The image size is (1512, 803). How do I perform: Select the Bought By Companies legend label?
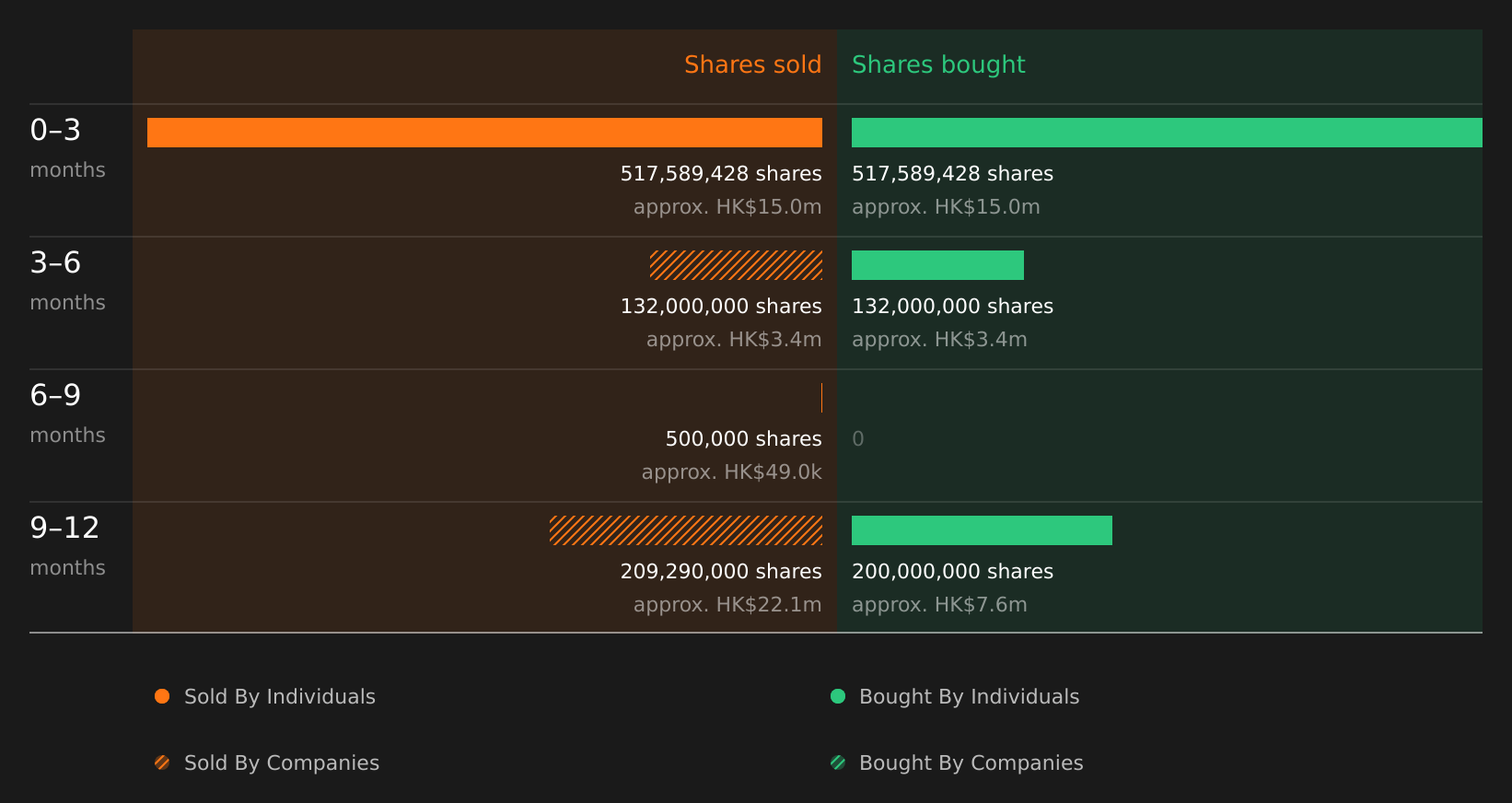[x=971, y=763]
